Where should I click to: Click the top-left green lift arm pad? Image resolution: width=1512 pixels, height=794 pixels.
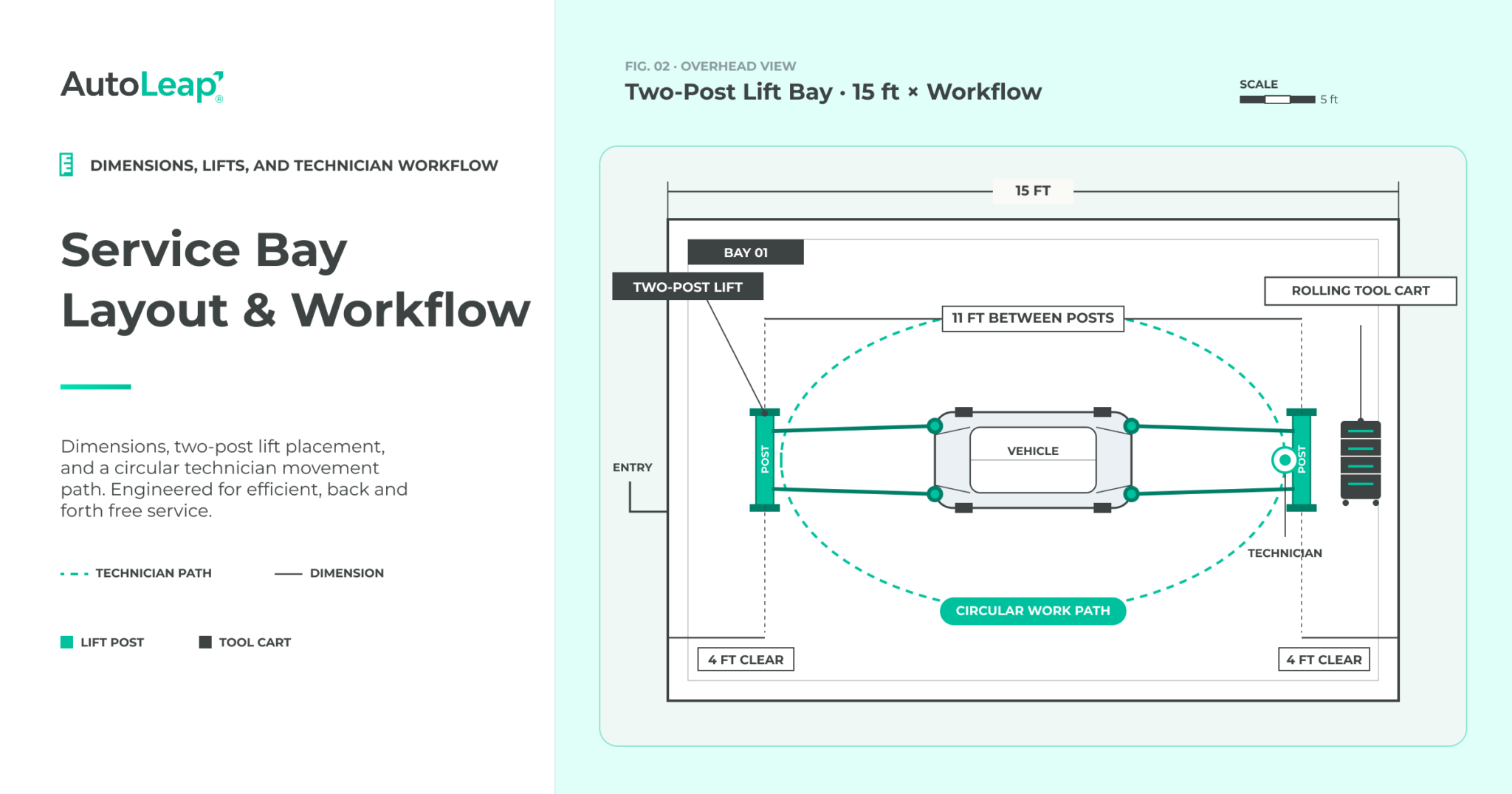(935, 425)
